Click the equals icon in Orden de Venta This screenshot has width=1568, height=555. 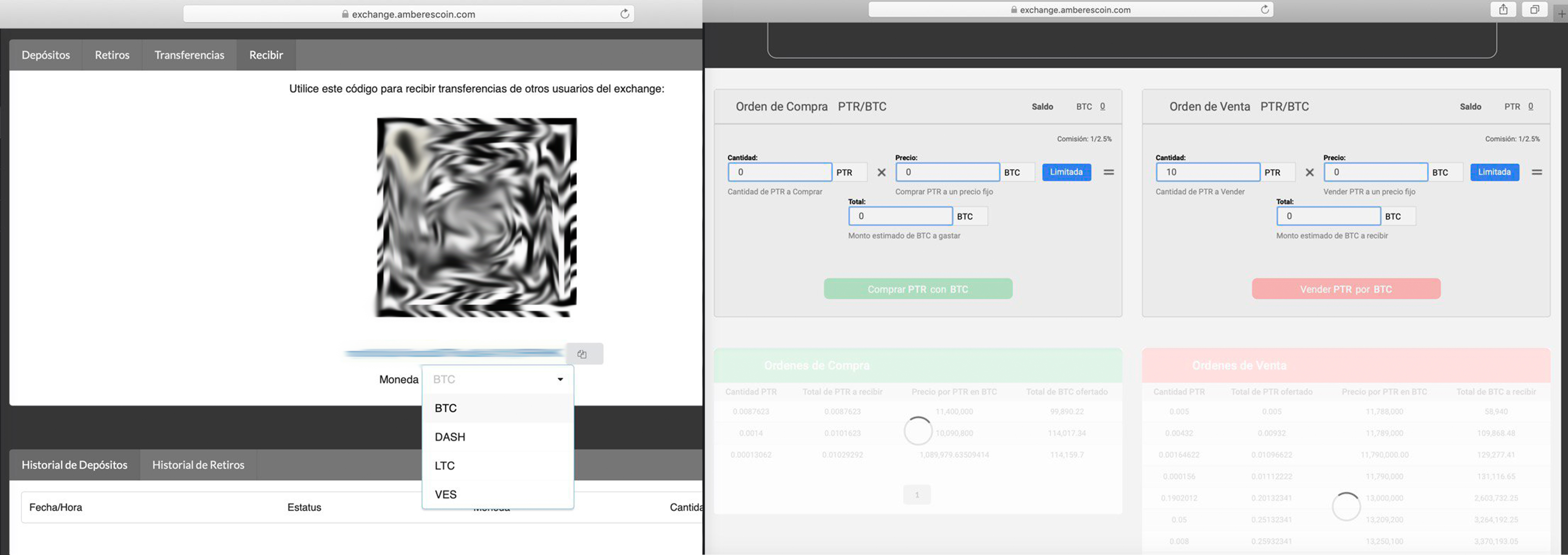coord(1537,172)
